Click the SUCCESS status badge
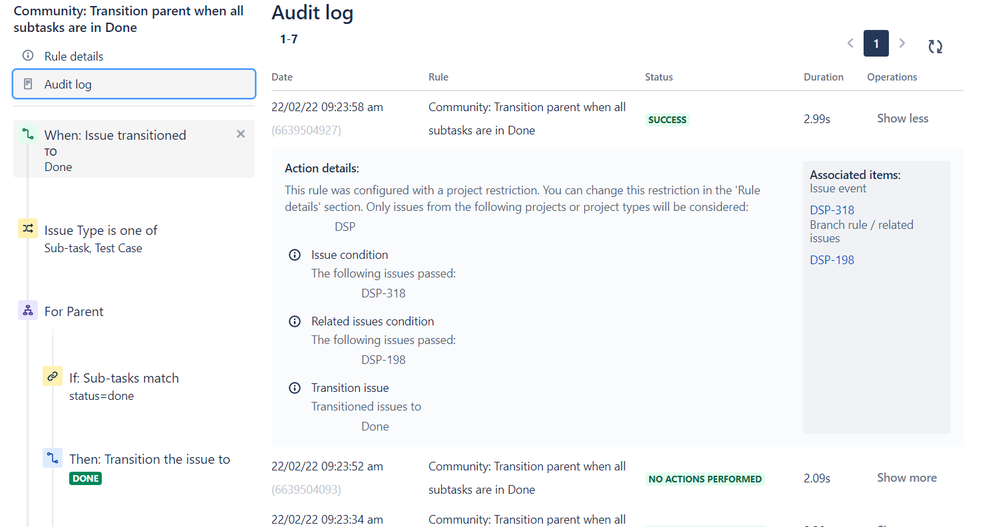This screenshot has width=998, height=527. coord(667,120)
